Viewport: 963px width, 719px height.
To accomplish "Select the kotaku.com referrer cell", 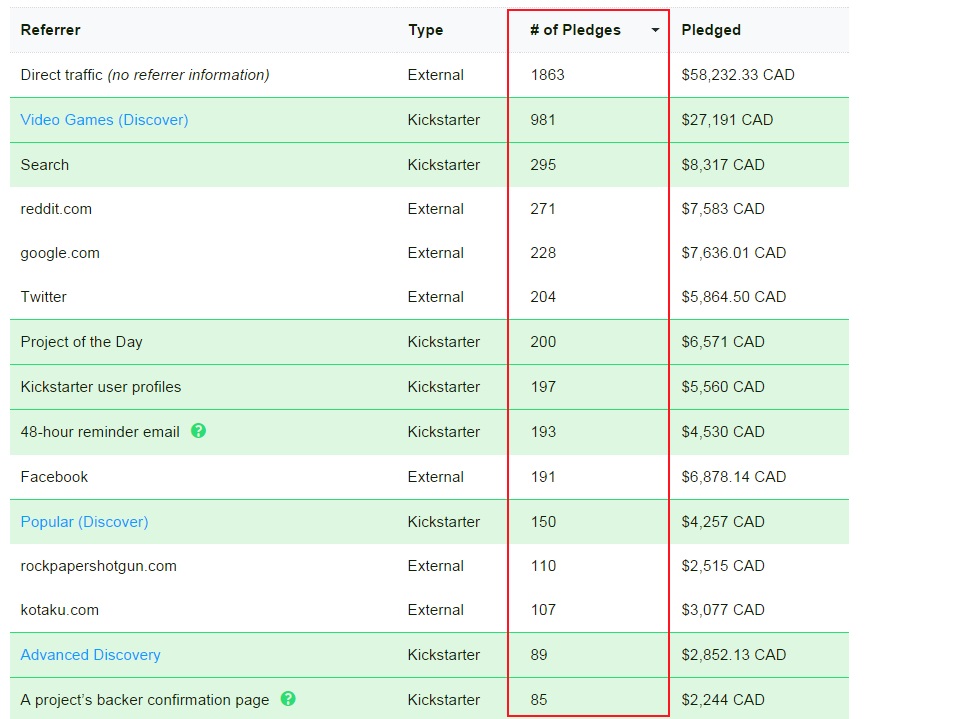I will click(x=60, y=610).
